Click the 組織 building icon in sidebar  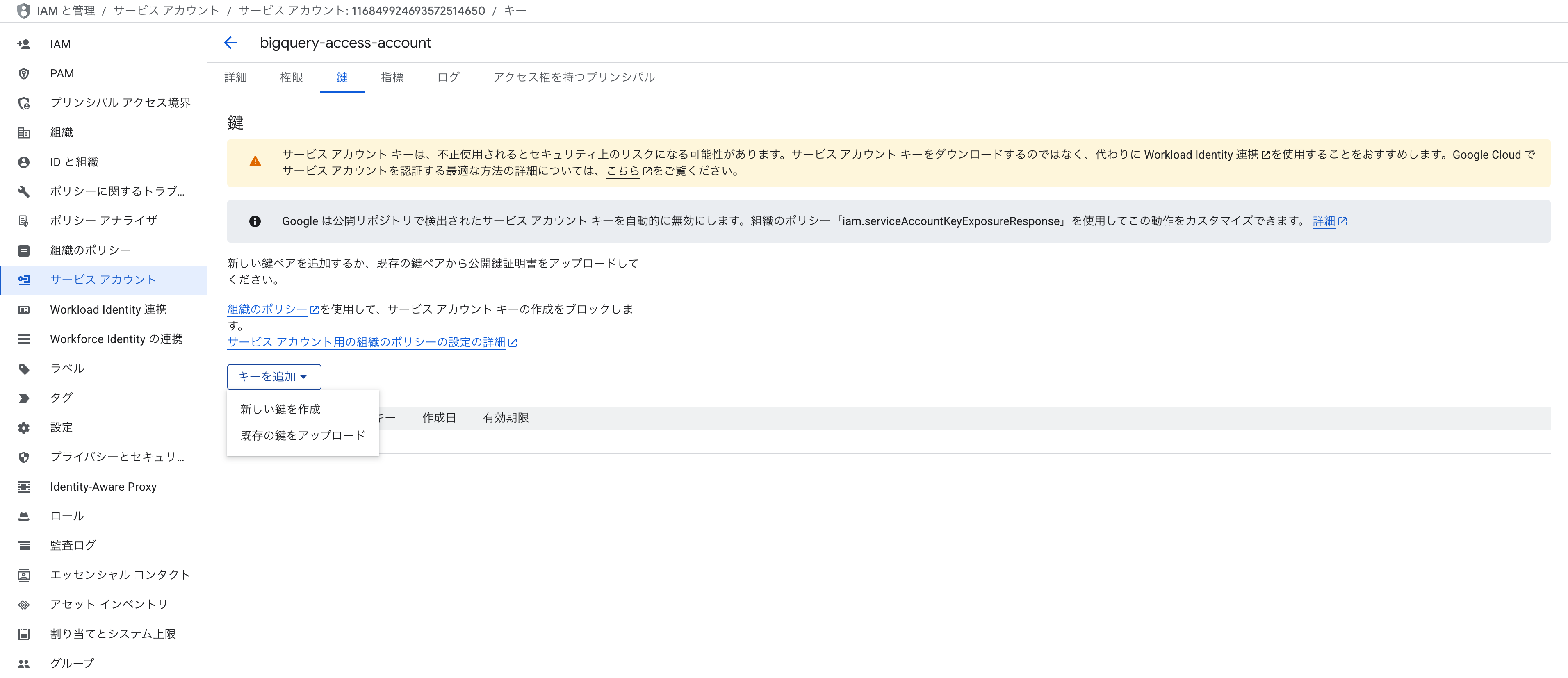[24, 132]
